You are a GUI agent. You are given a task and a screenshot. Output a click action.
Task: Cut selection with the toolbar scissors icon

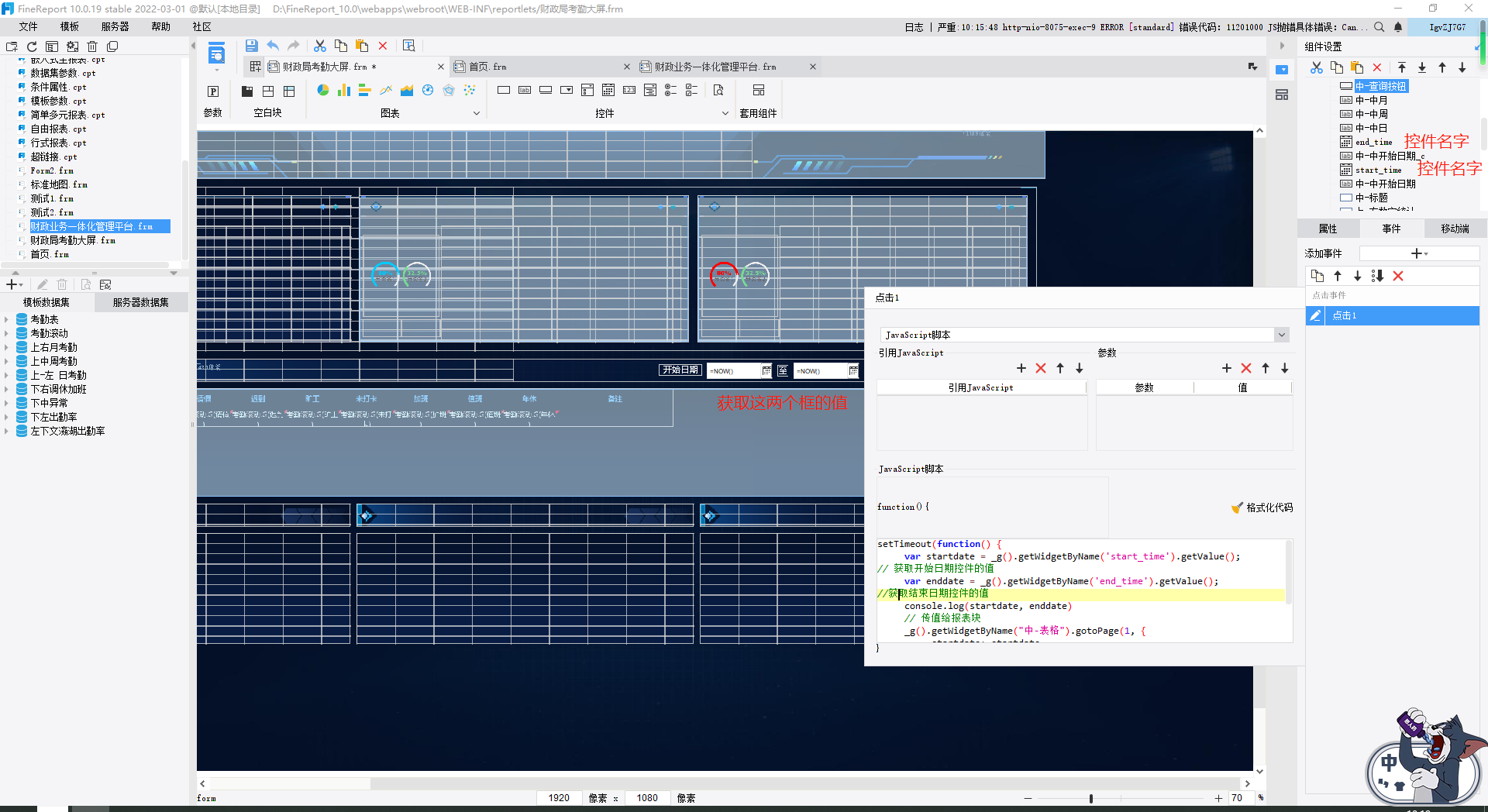pyautogui.click(x=319, y=46)
